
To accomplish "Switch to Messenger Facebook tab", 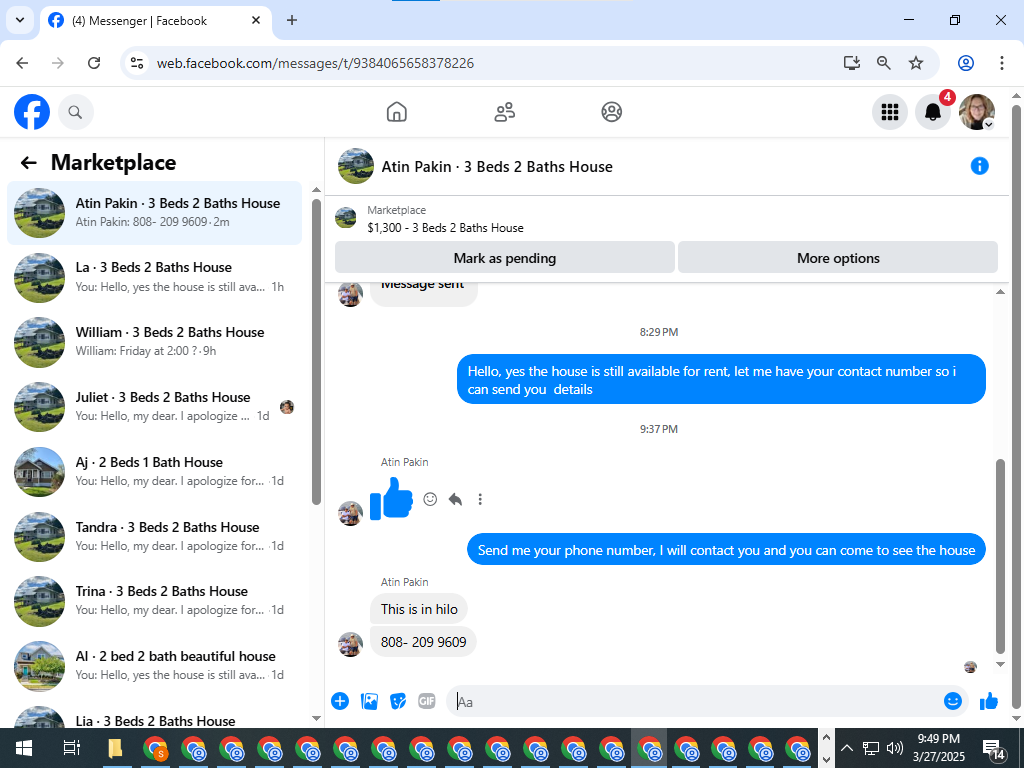I will [x=155, y=21].
